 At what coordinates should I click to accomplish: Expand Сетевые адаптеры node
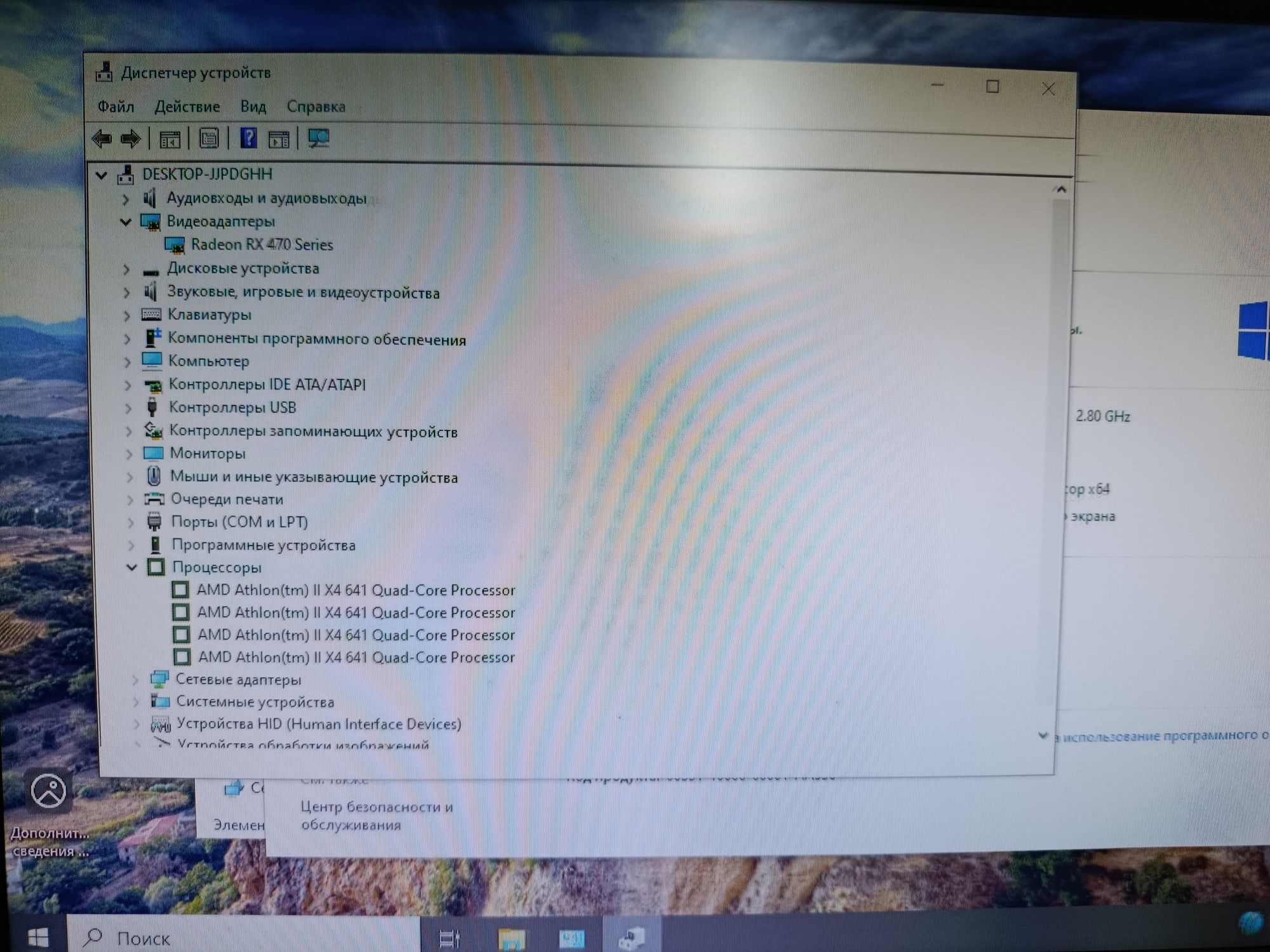[x=135, y=680]
